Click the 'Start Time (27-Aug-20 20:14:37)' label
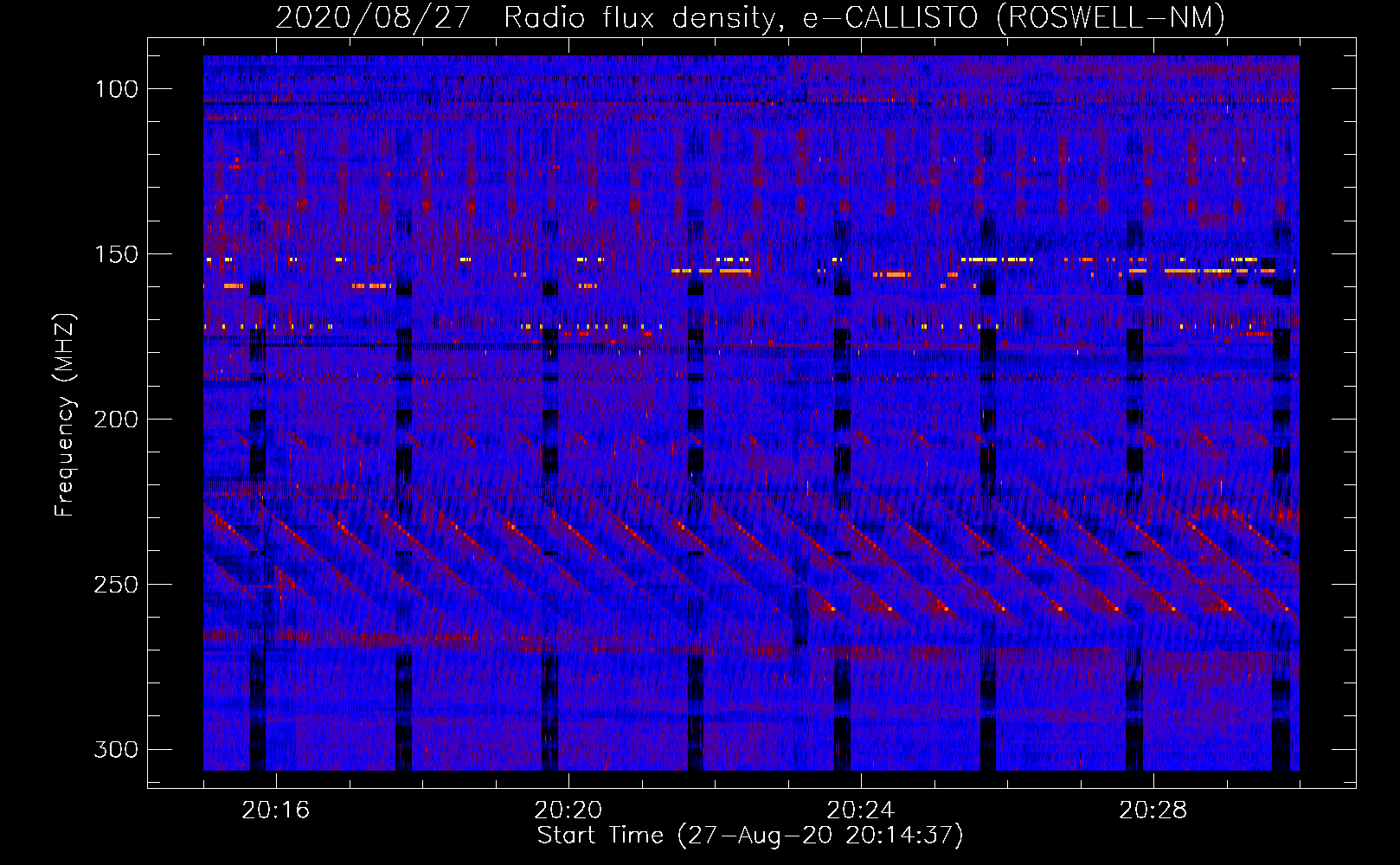Image resolution: width=1400 pixels, height=865 pixels. (x=749, y=836)
